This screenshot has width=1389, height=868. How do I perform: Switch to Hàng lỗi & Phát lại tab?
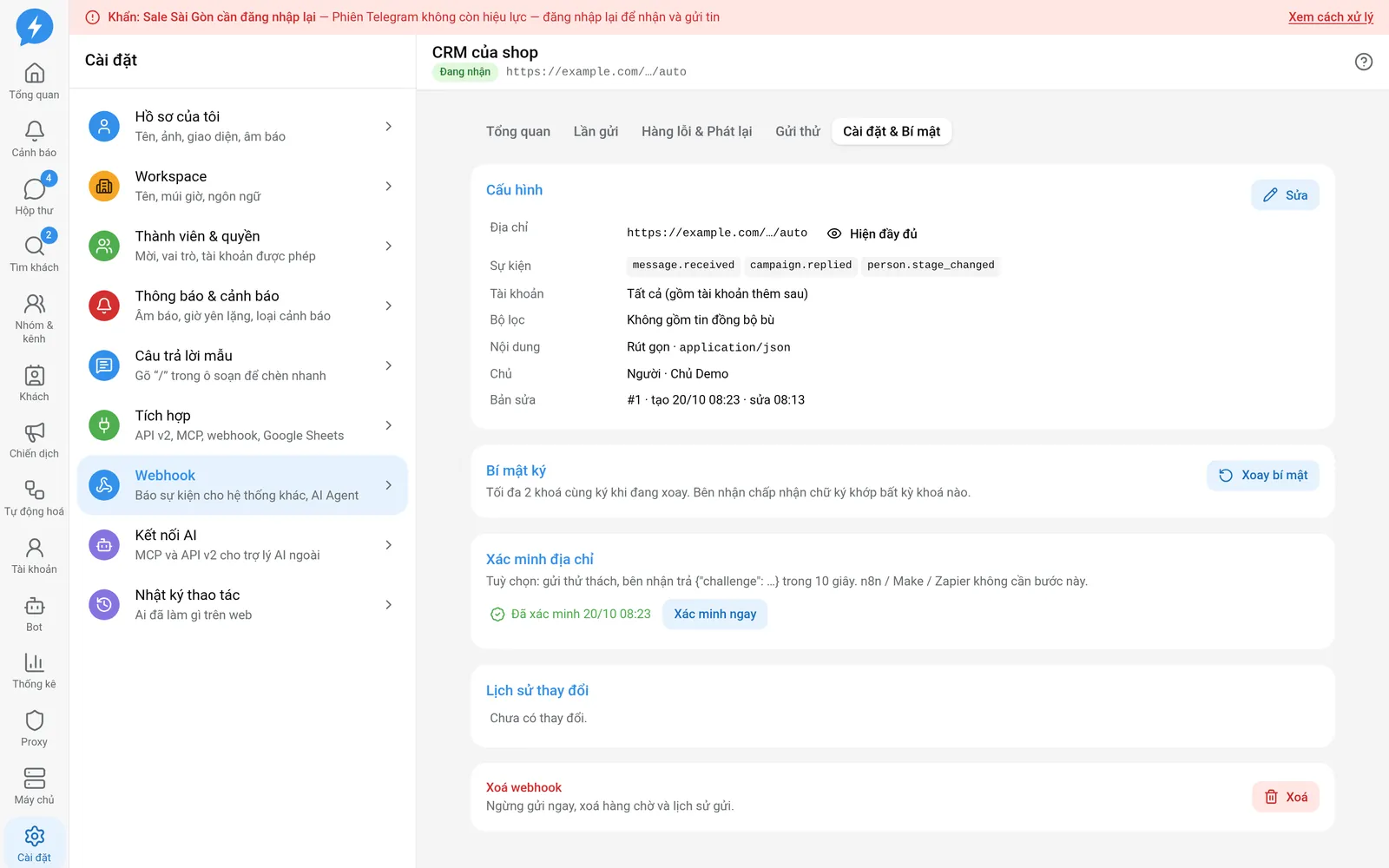point(696,131)
